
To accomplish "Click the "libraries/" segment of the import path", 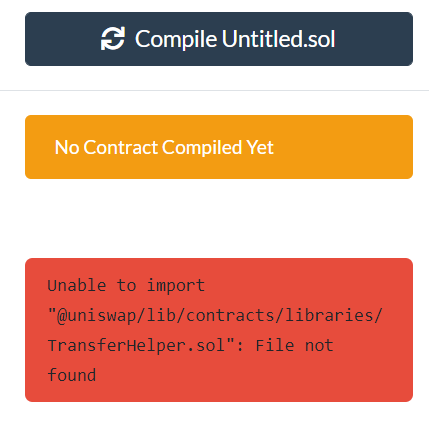I will coord(333,315).
